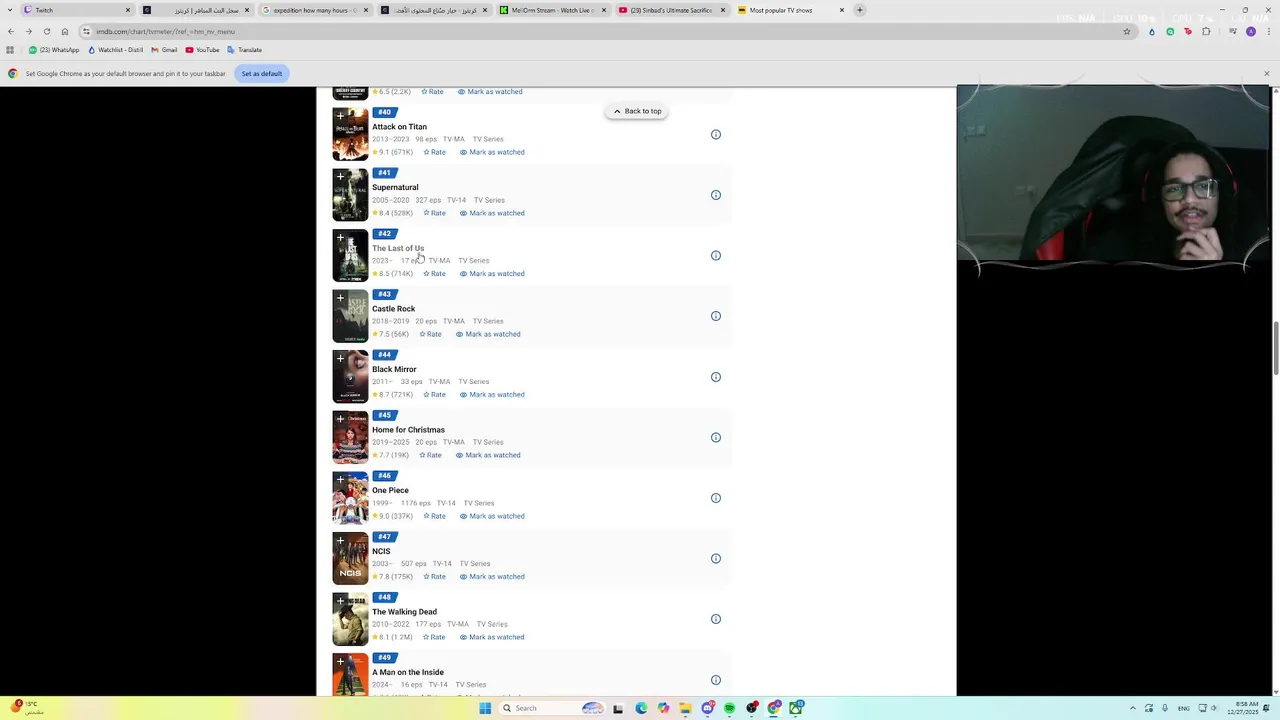Open the One Piece title link
This screenshot has height=720, width=1280.
390,490
